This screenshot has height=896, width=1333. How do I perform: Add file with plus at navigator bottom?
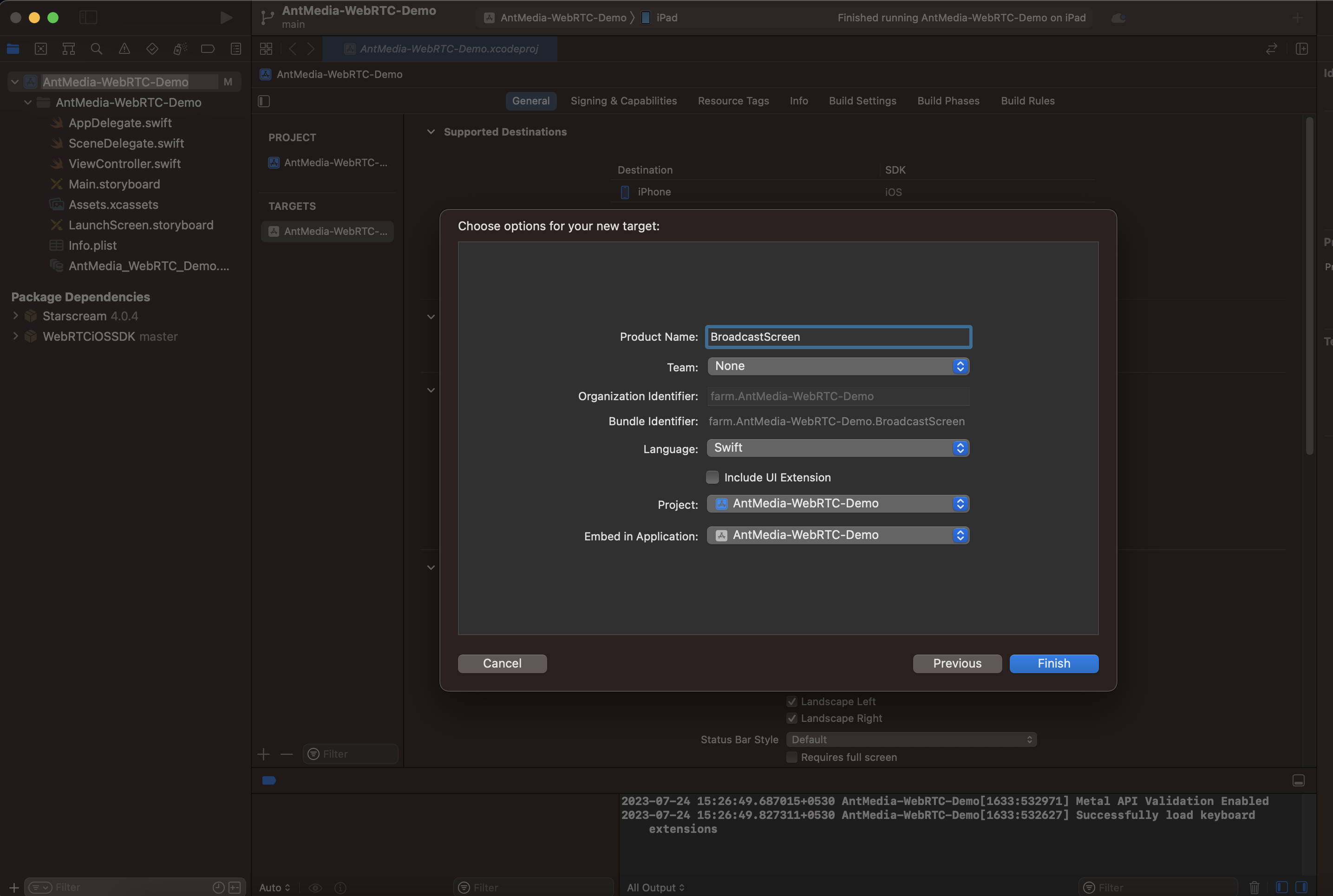click(x=14, y=888)
